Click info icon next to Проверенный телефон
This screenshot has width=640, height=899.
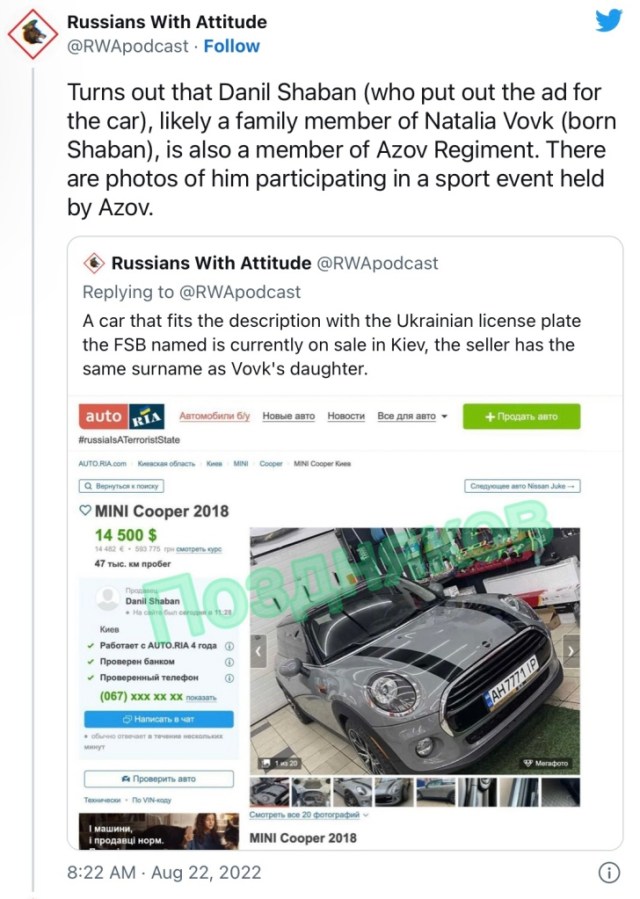point(229,678)
